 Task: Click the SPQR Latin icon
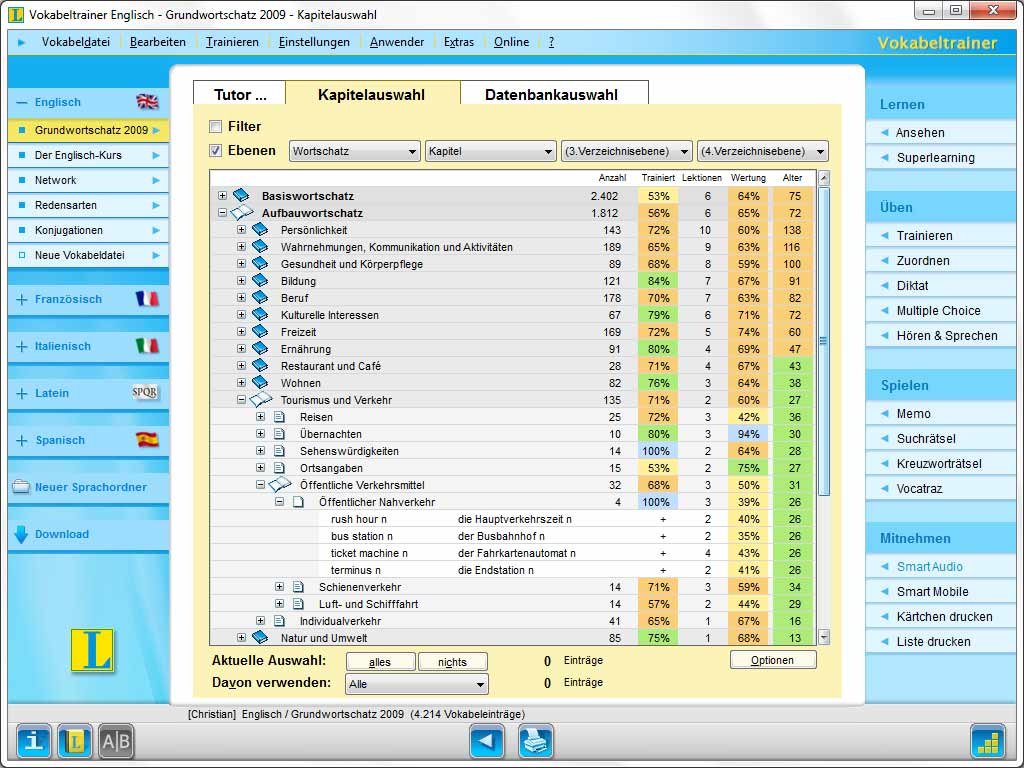(145, 392)
